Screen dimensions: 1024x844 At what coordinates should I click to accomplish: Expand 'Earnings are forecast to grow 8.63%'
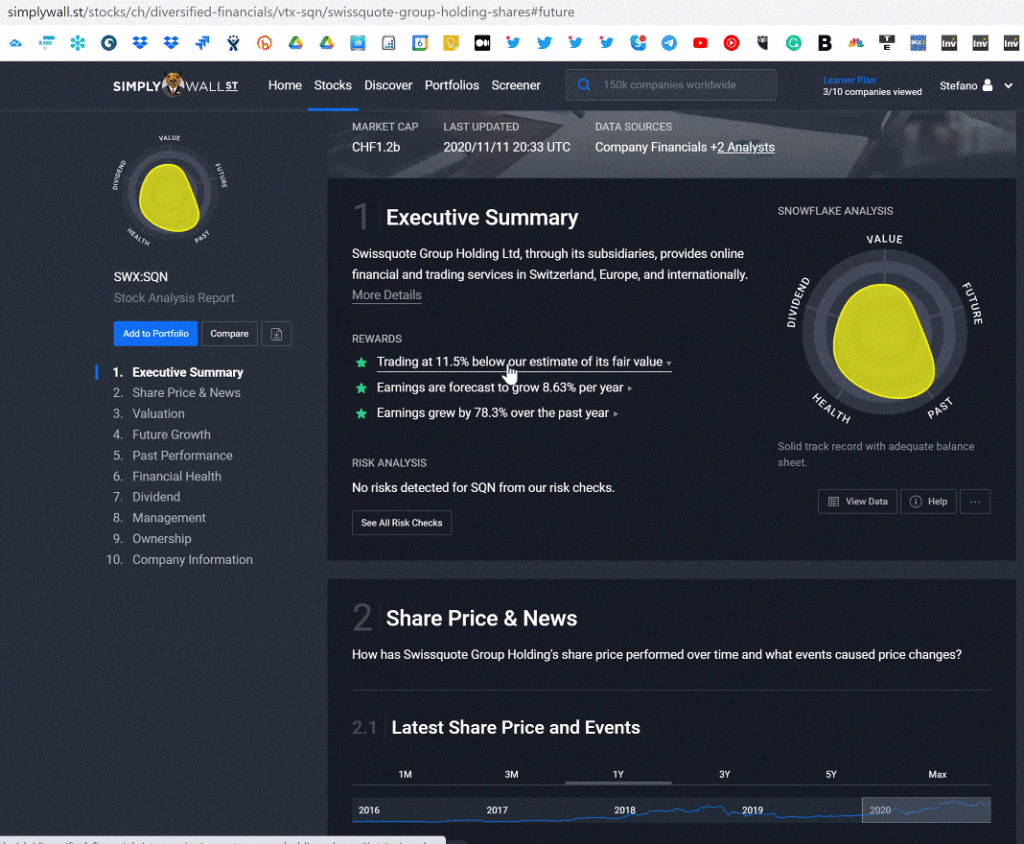tap(504, 387)
